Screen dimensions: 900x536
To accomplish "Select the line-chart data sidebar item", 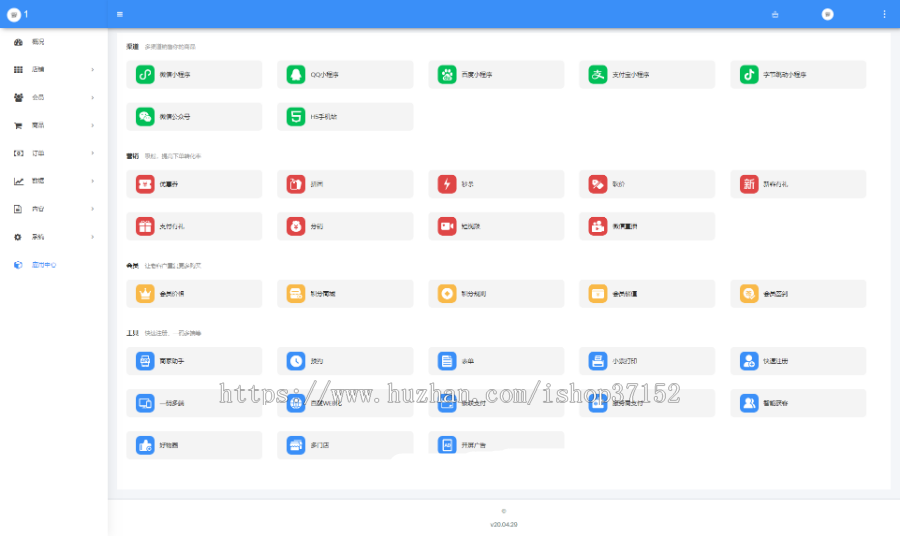I will tap(53, 181).
